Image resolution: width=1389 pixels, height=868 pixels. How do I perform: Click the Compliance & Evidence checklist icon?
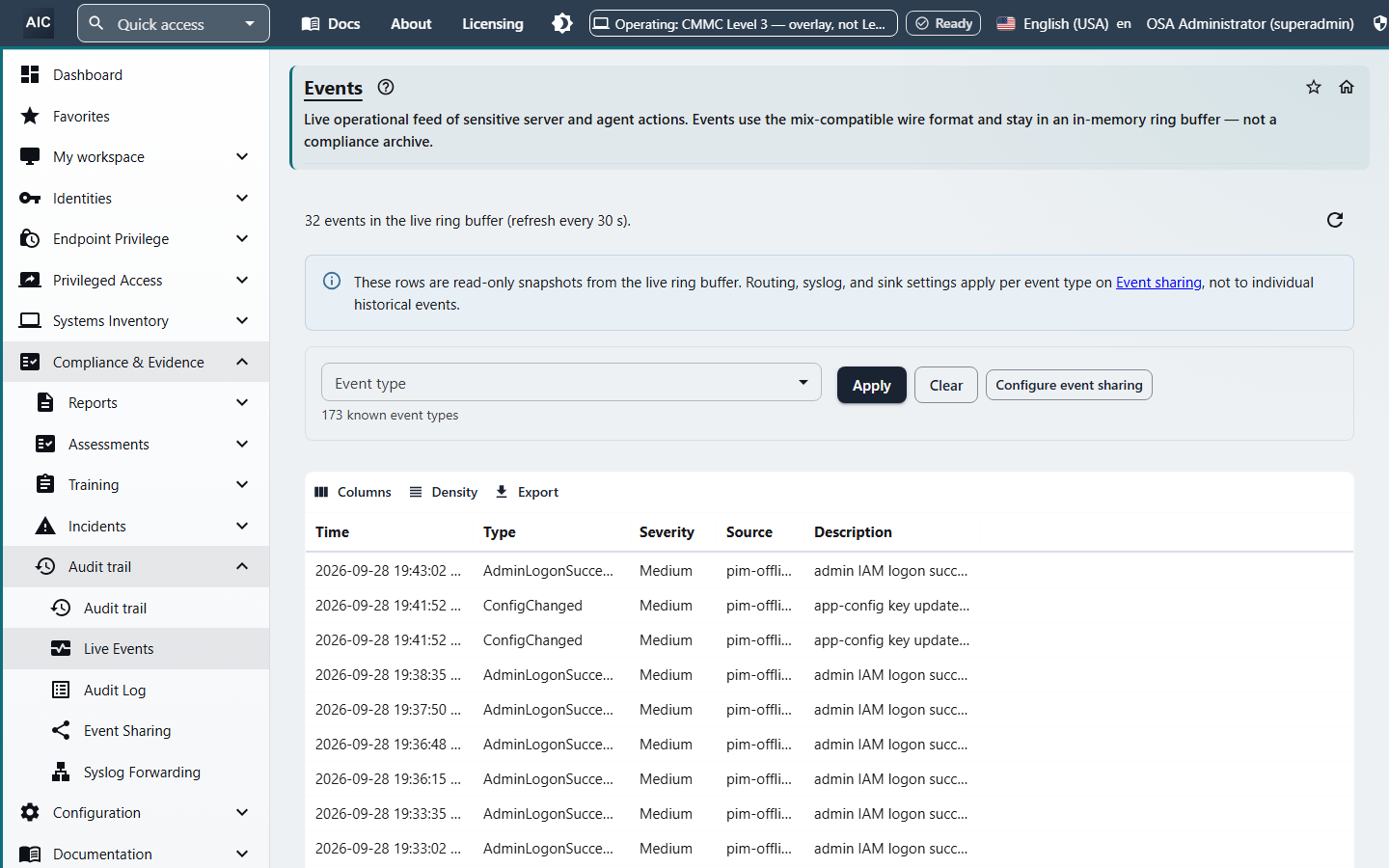pos(30,362)
